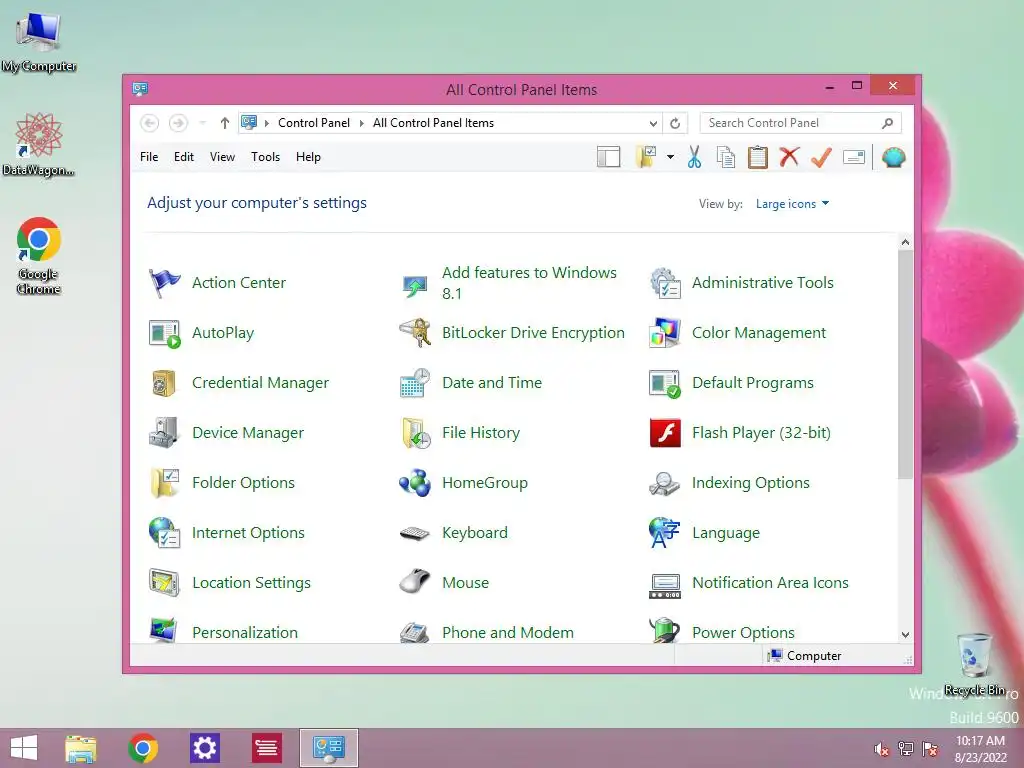The height and width of the screenshot is (768, 1024).
Task: Click the Up one level arrow
Action: click(225, 123)
